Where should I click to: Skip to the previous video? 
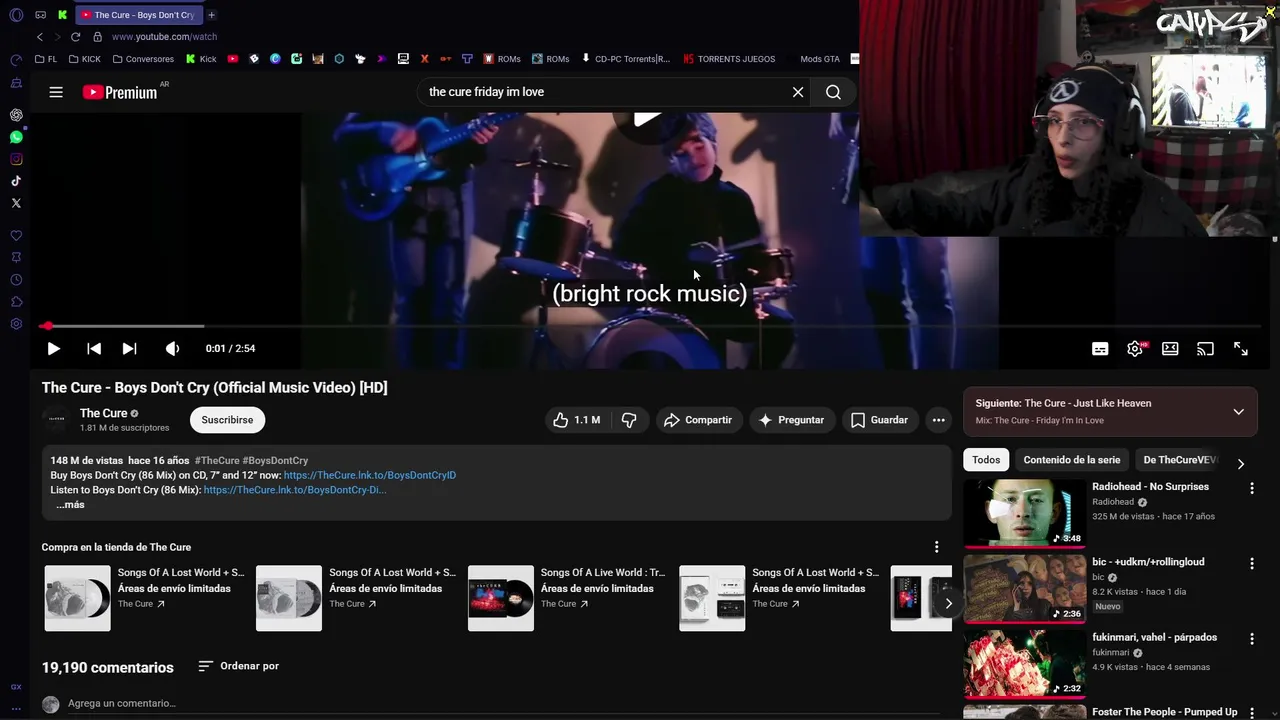click(94, 349)
